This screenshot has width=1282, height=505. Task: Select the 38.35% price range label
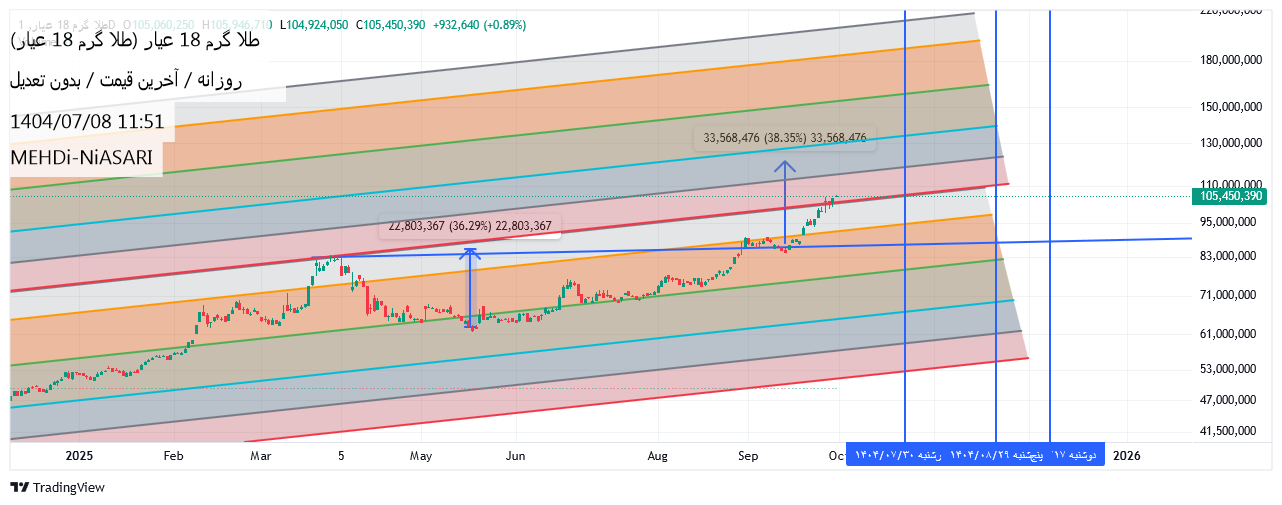coord(785,139)
